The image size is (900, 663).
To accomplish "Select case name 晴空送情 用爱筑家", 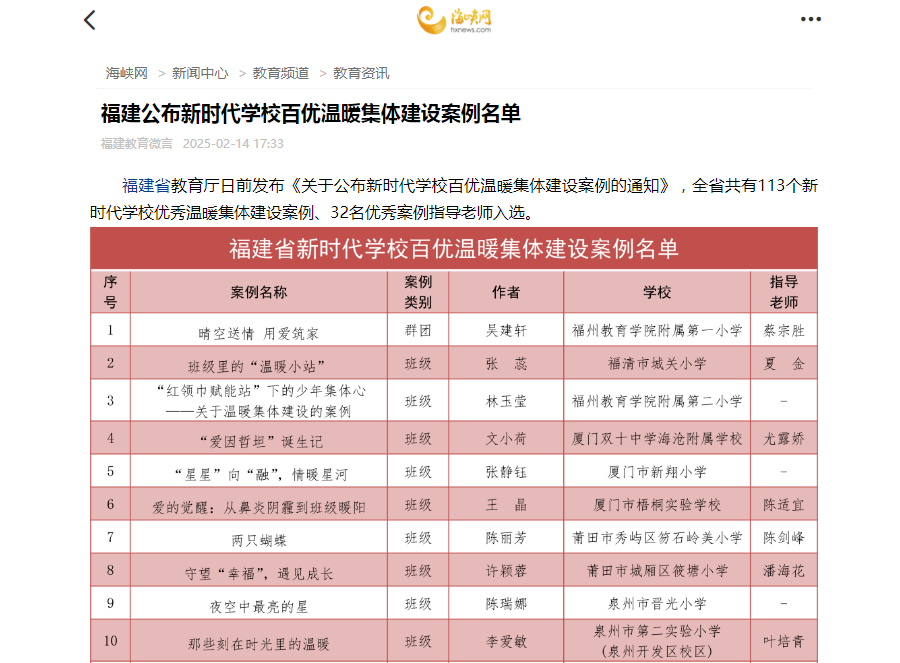I will [259, 330].
